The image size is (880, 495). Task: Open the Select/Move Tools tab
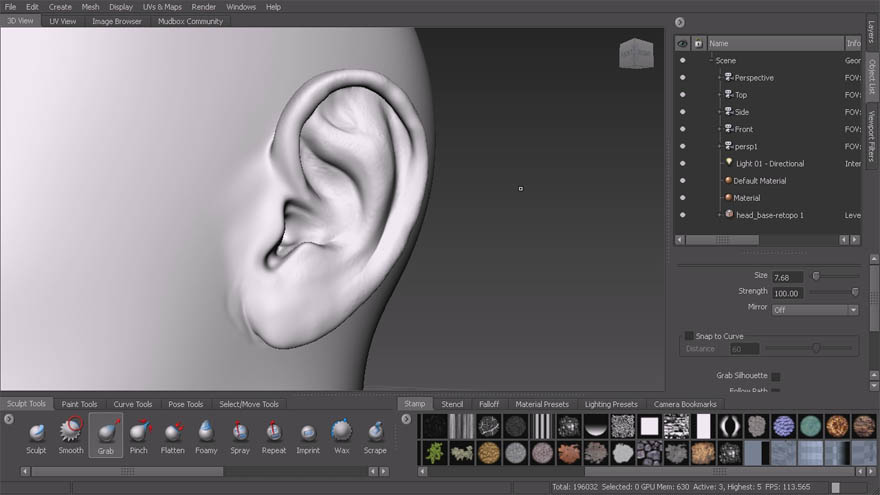[x=249, y=404]
